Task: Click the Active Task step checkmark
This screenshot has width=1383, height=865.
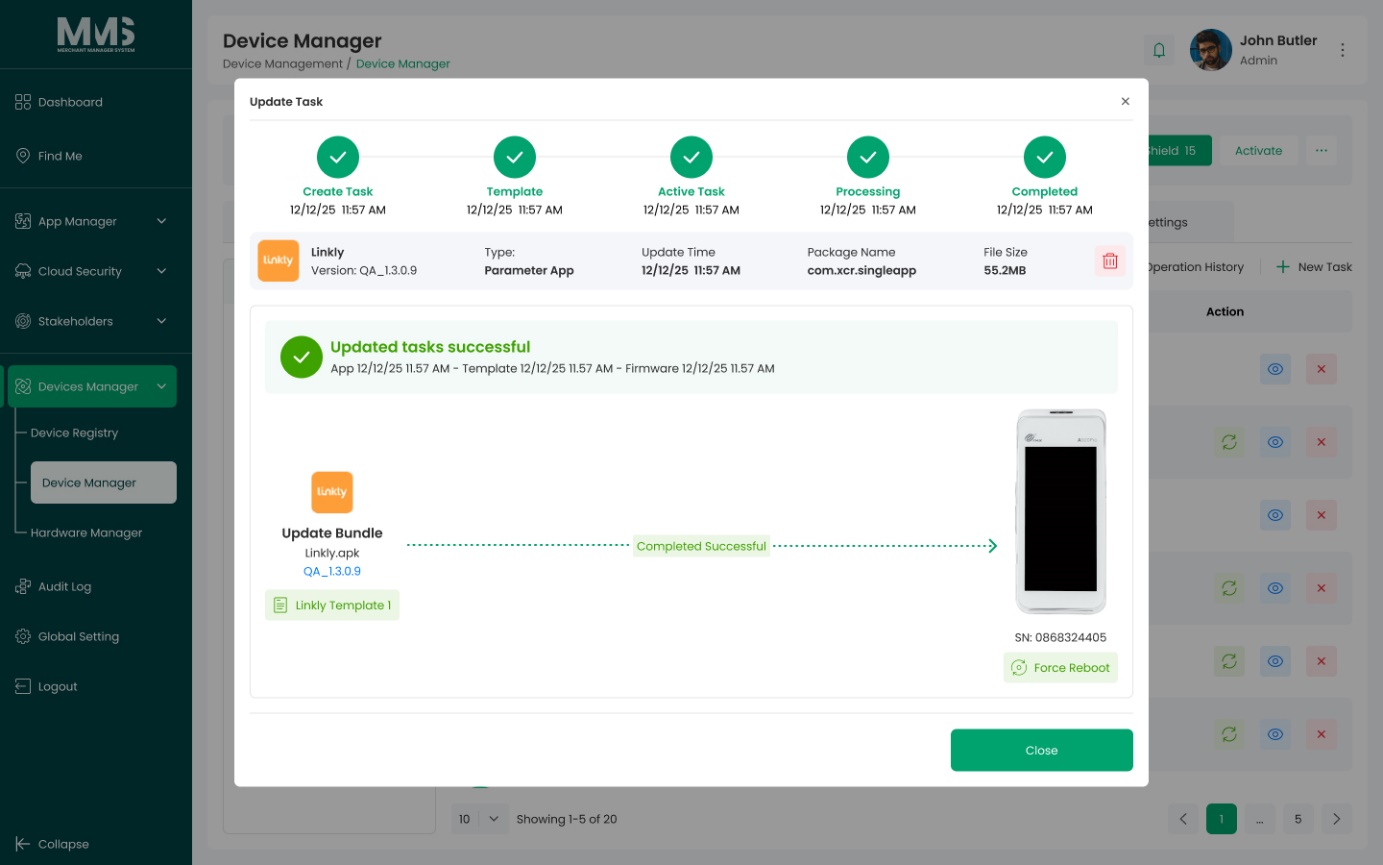Action: [691, 157]
